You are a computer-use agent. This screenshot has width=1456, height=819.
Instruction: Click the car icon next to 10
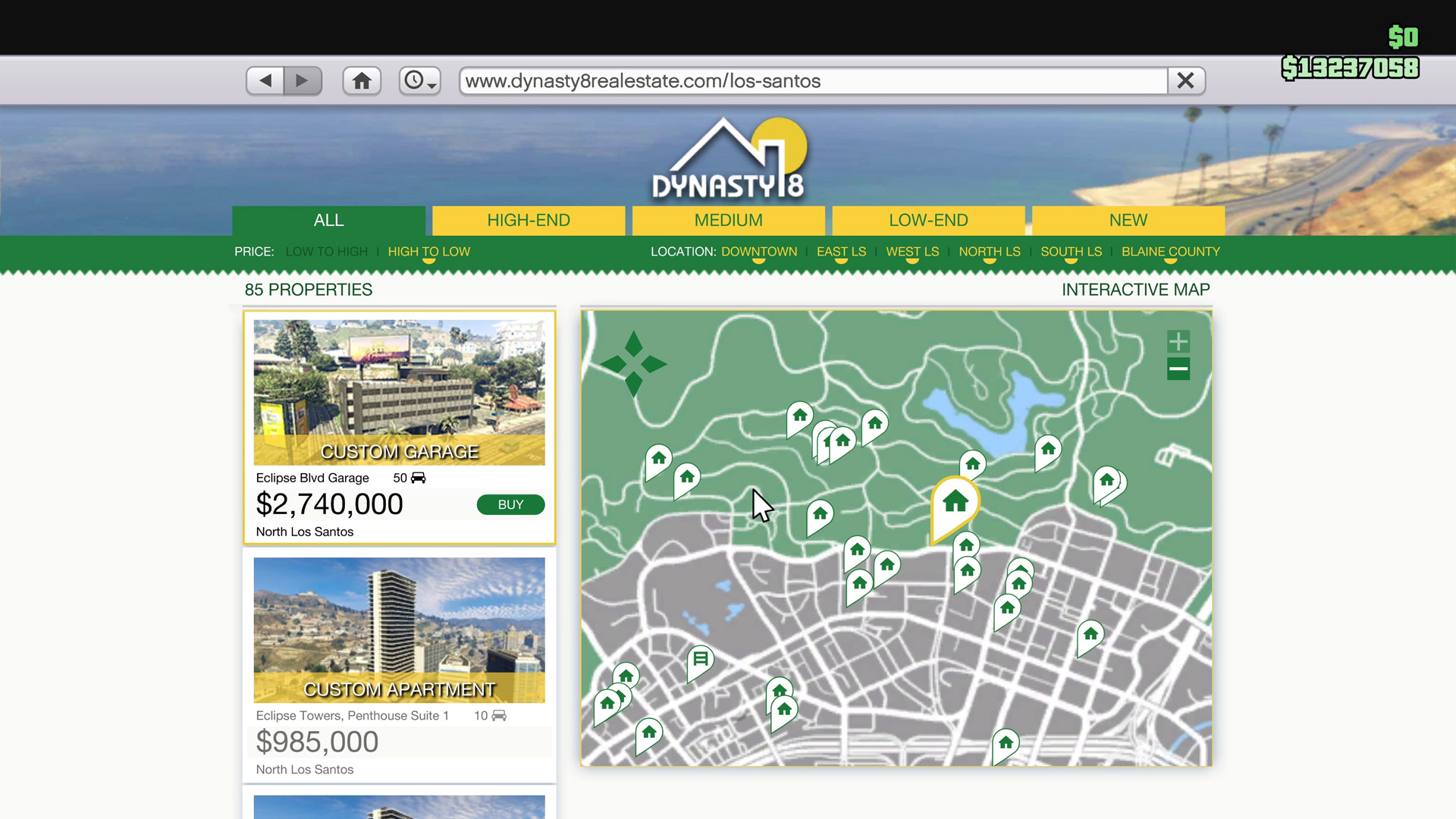tap(499, 716)
